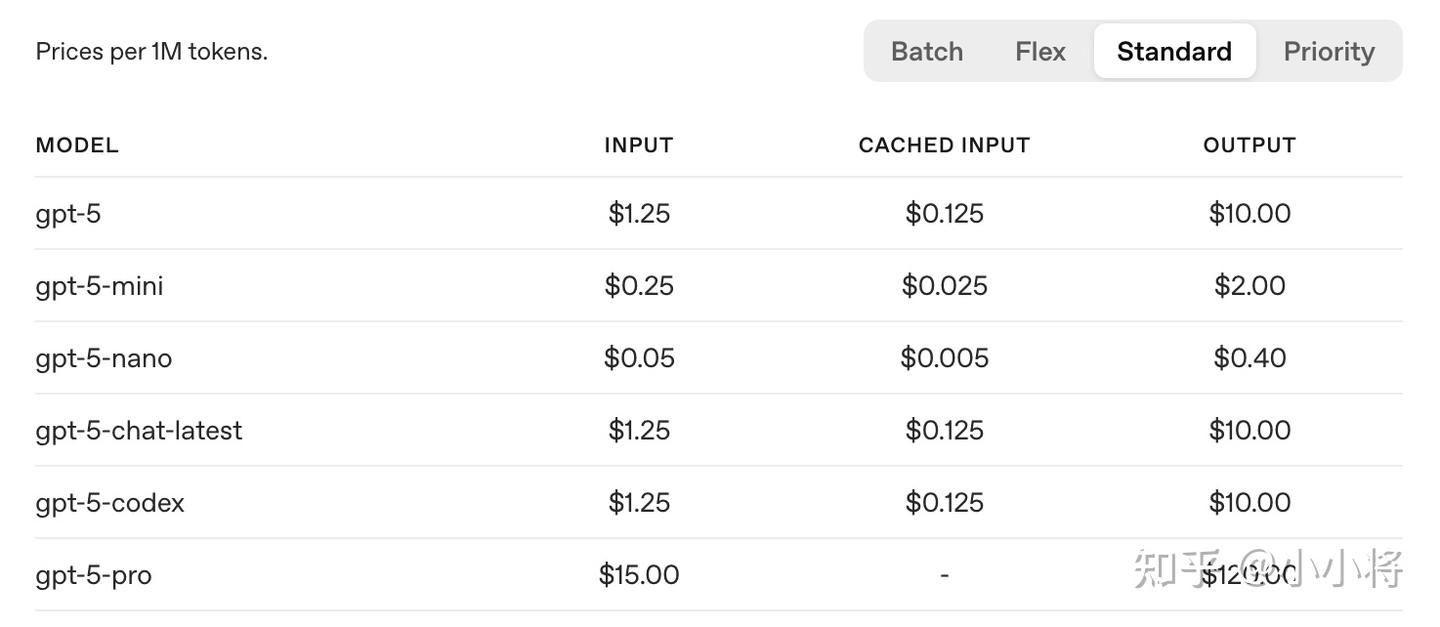This screenshot has height=627, width=1440.
Task: Click the INPUT column header
Action: tap(638, 145)
